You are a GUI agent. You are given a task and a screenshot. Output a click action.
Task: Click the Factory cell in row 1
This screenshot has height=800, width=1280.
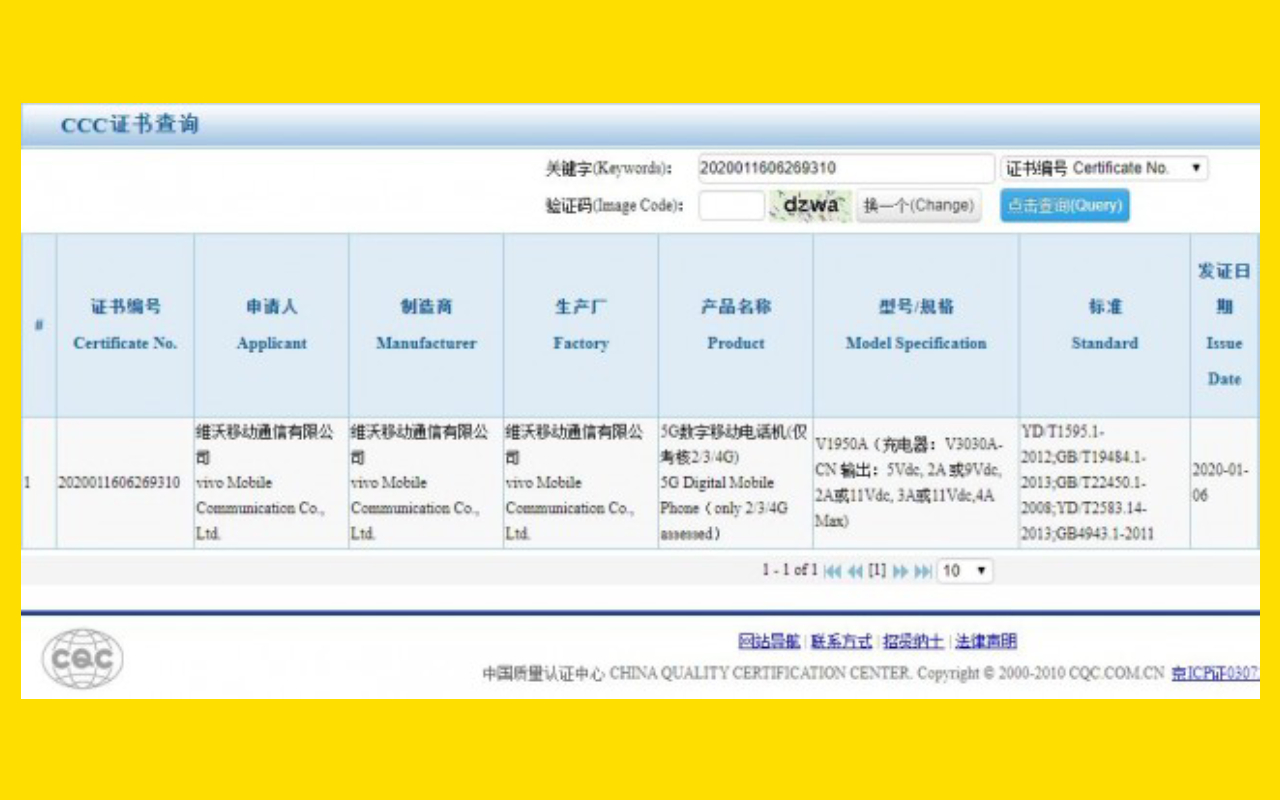pyautogui.click(x=581, y=483)
